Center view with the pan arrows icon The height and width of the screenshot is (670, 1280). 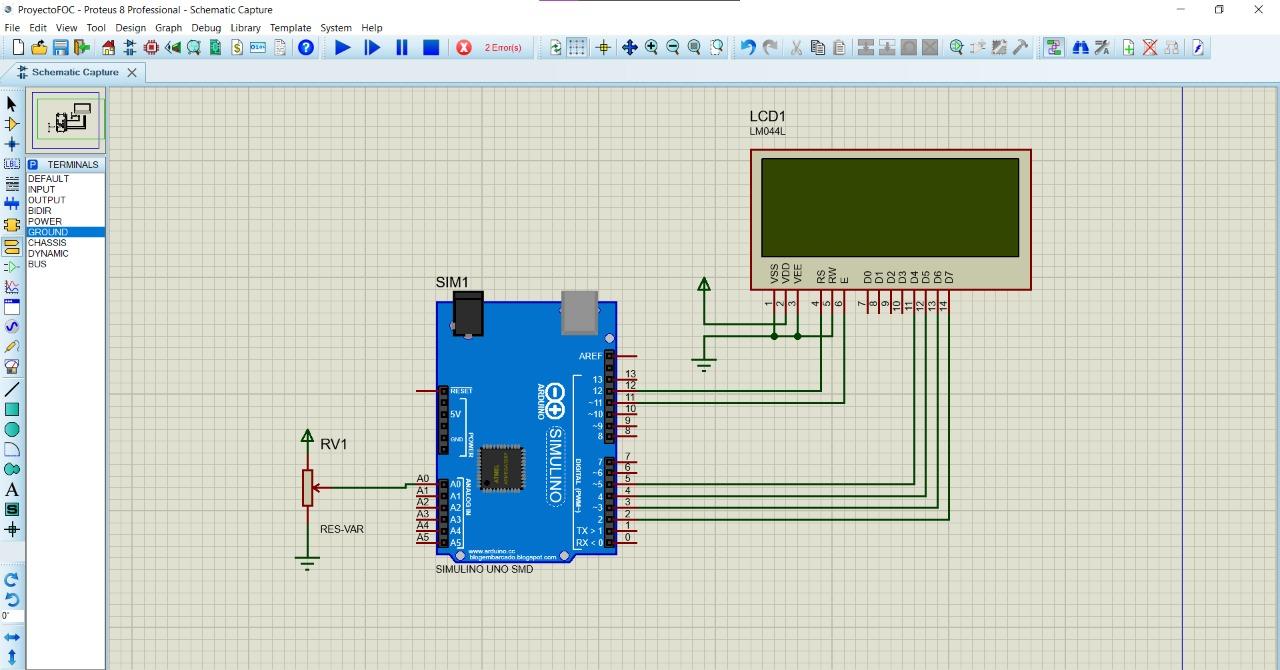[x=629, y=47]
